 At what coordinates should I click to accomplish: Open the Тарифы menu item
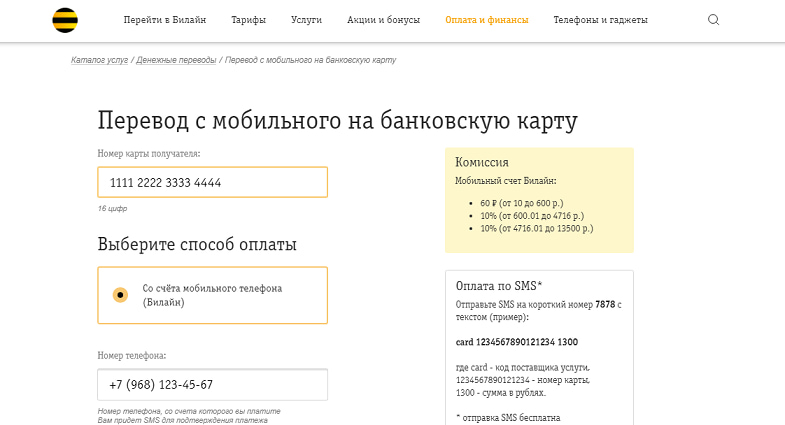tap(248, 20)
